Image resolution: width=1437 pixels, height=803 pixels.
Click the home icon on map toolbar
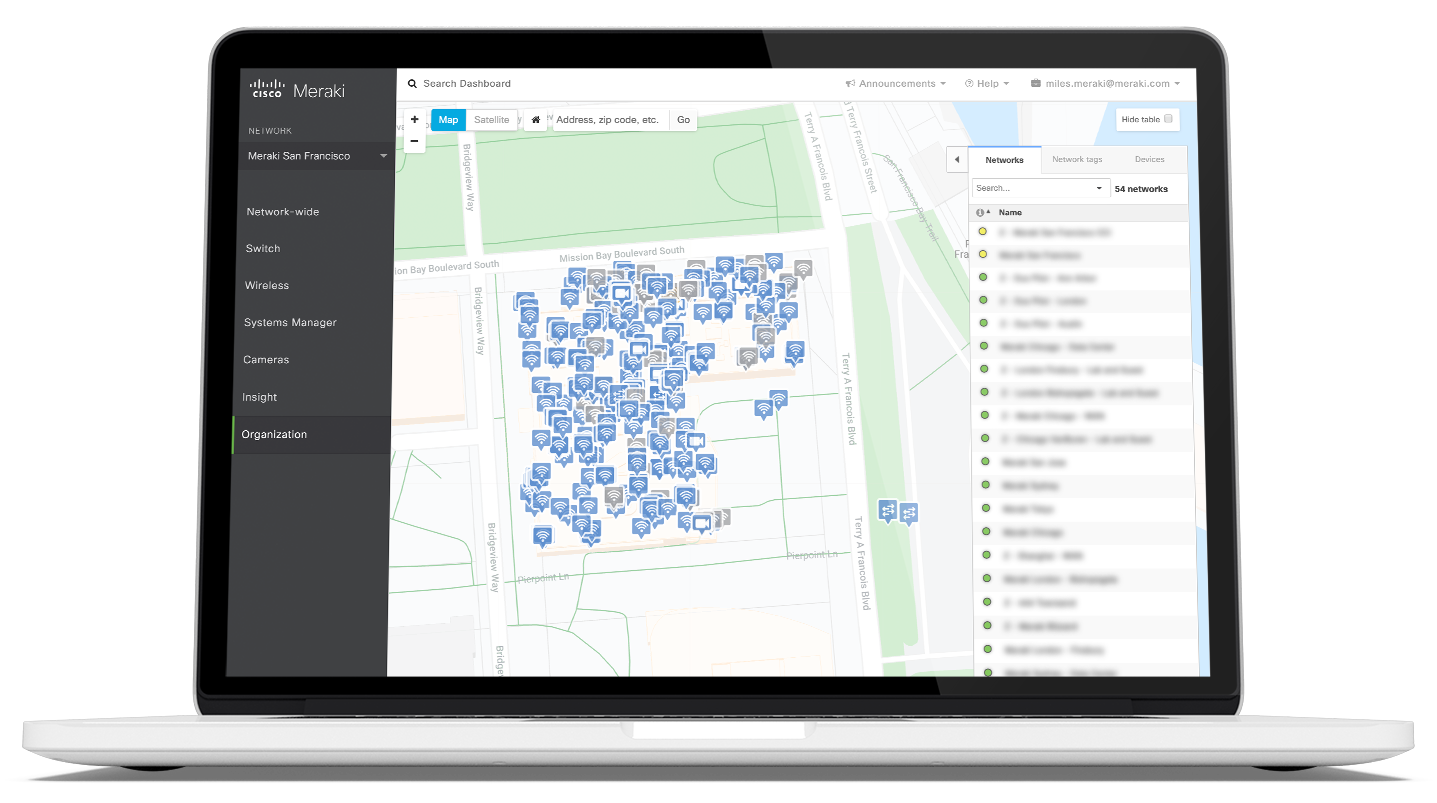[x=536, y=120]
